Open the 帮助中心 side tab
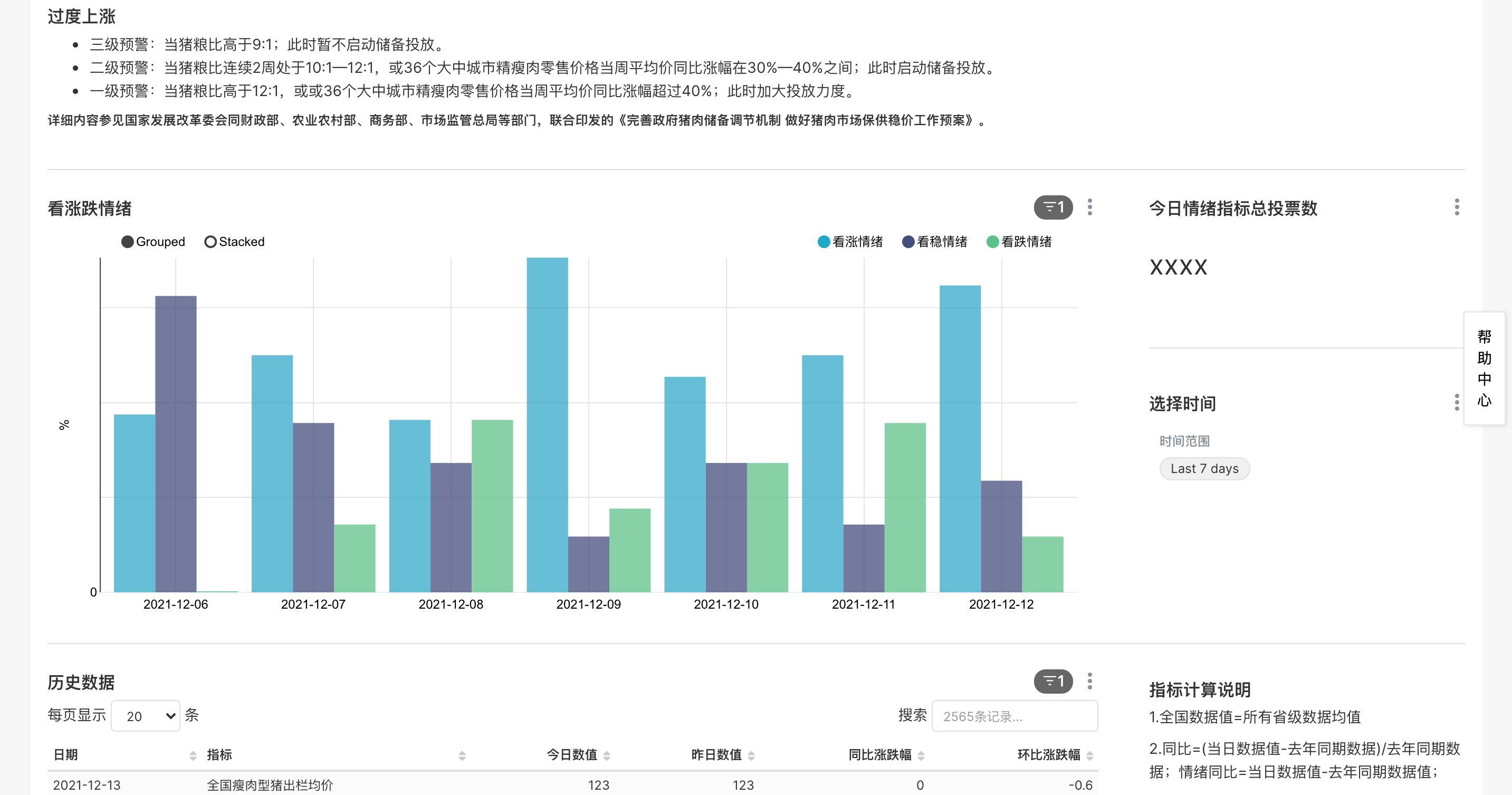This screenshot has width=1512, height=795. coord(1485,368)
